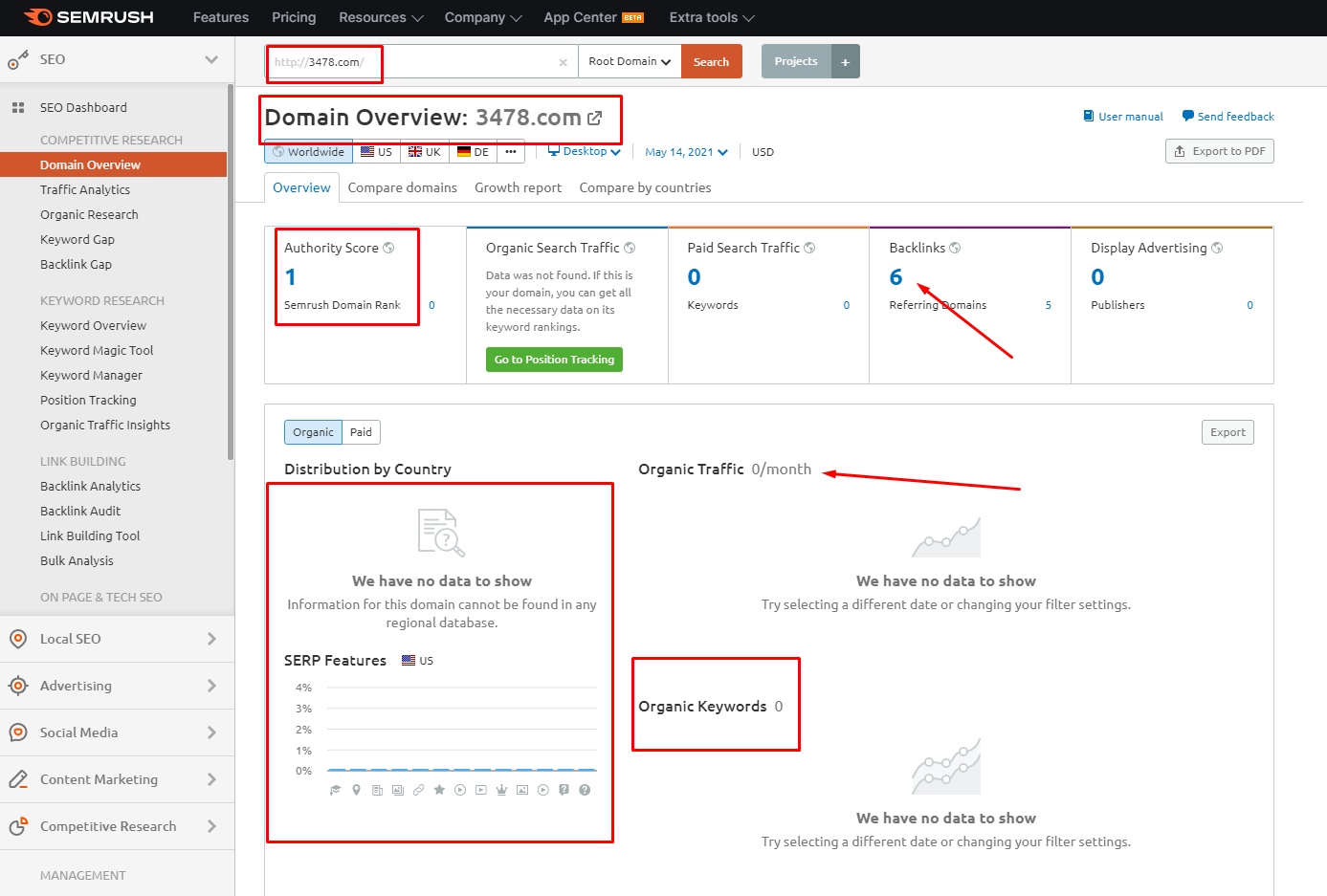Click the green Go to Position Tracking button
This screenshot has height=896, width=1327.
point(554,360)
